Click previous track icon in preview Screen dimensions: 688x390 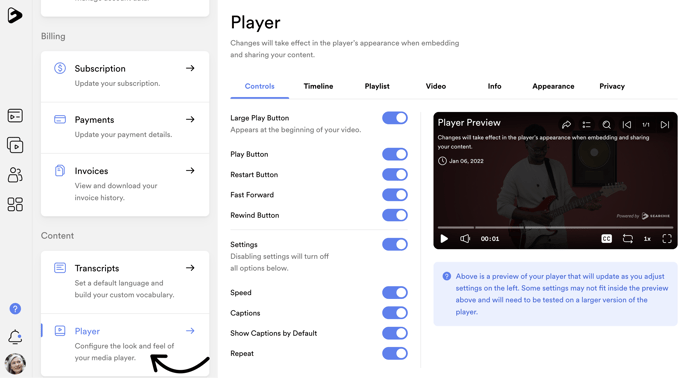(627, 125)
